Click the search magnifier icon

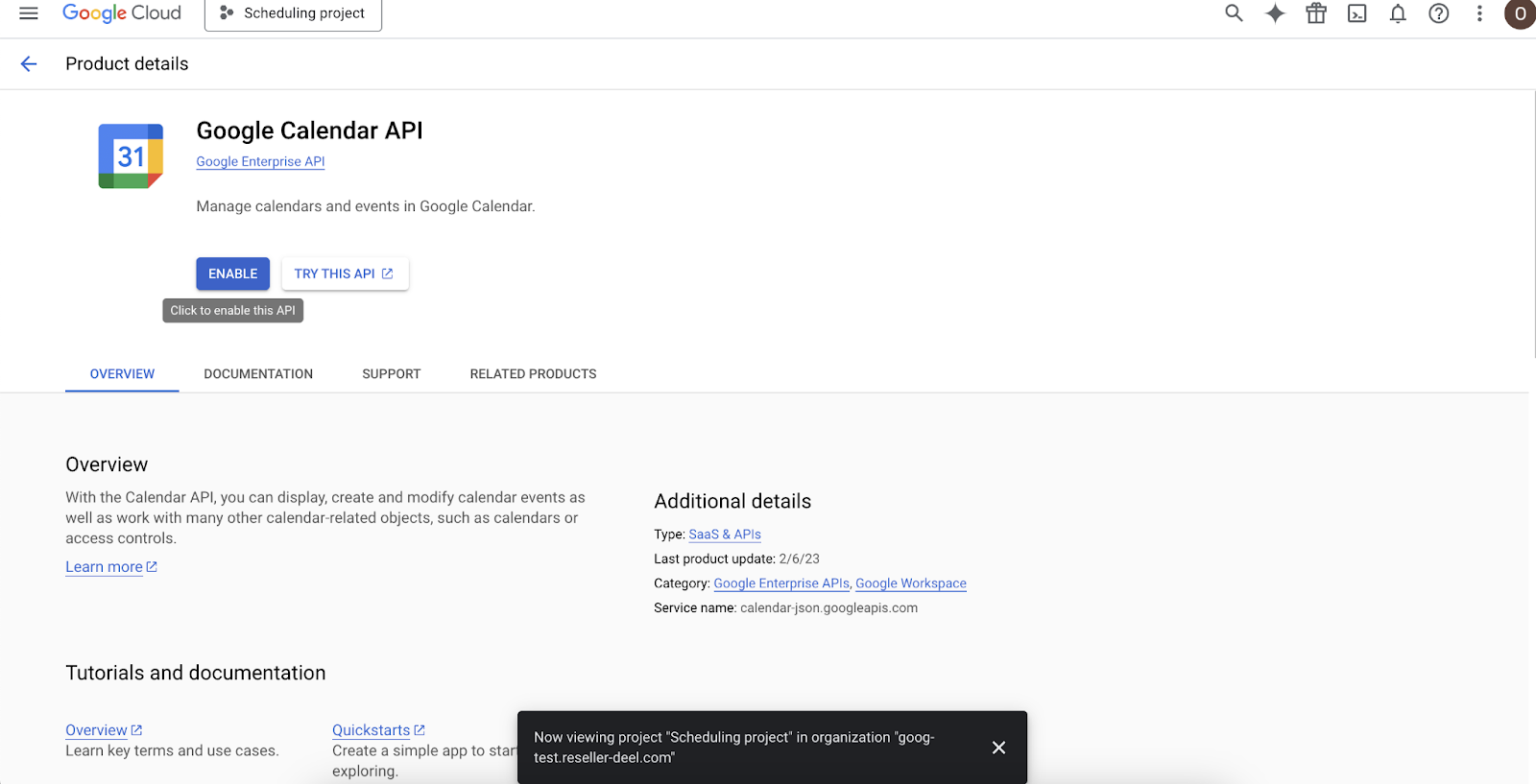pos(1234,13)
